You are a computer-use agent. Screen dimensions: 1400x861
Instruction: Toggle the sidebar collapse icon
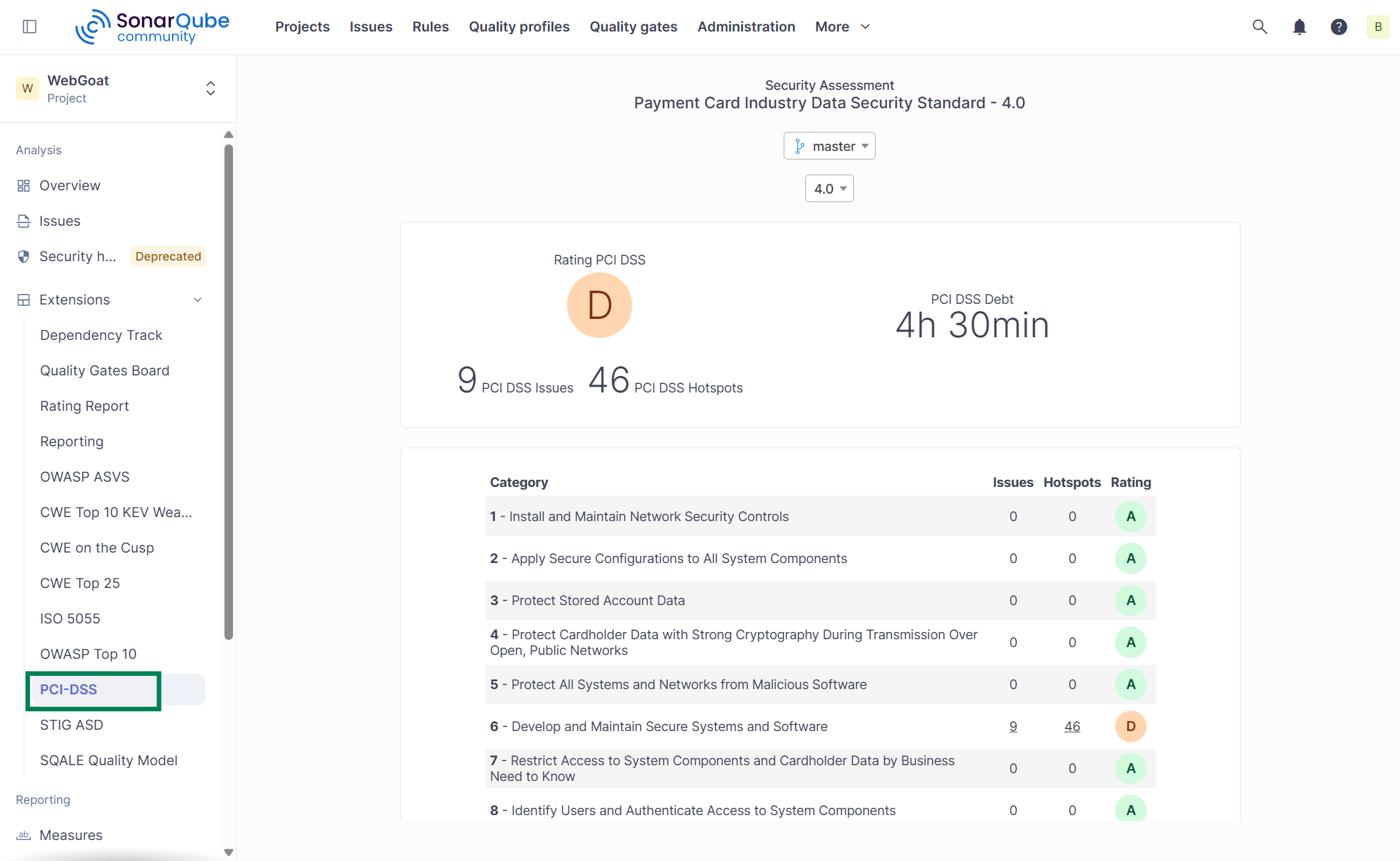[30, 26]
